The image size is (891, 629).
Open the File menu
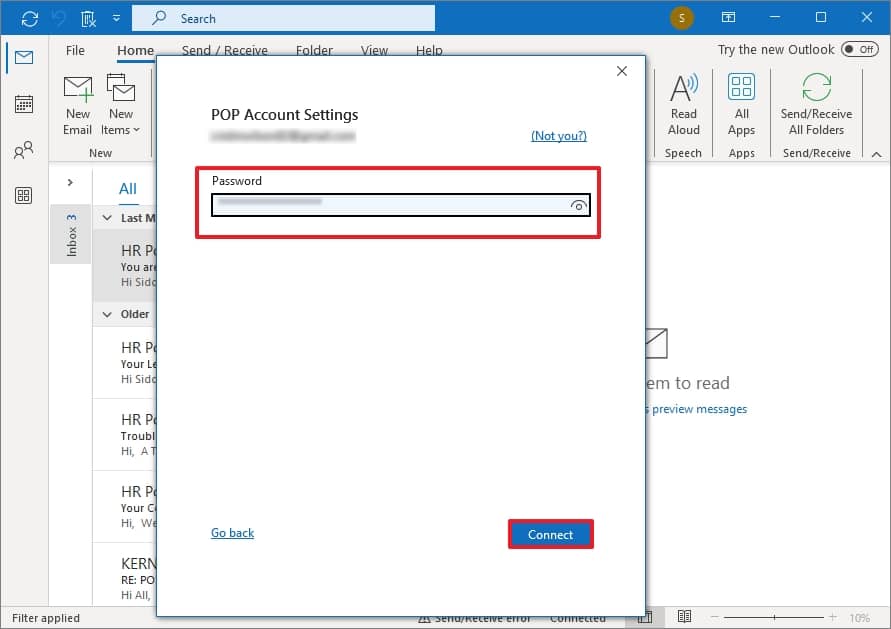point(75,50)
